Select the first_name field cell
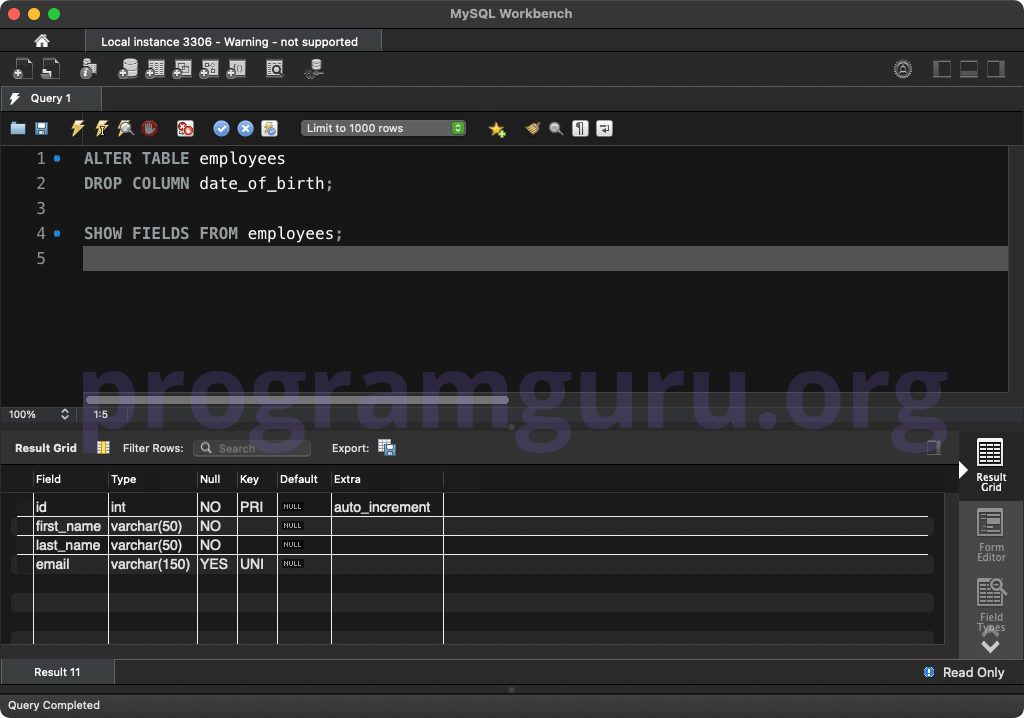 point(71,526)
